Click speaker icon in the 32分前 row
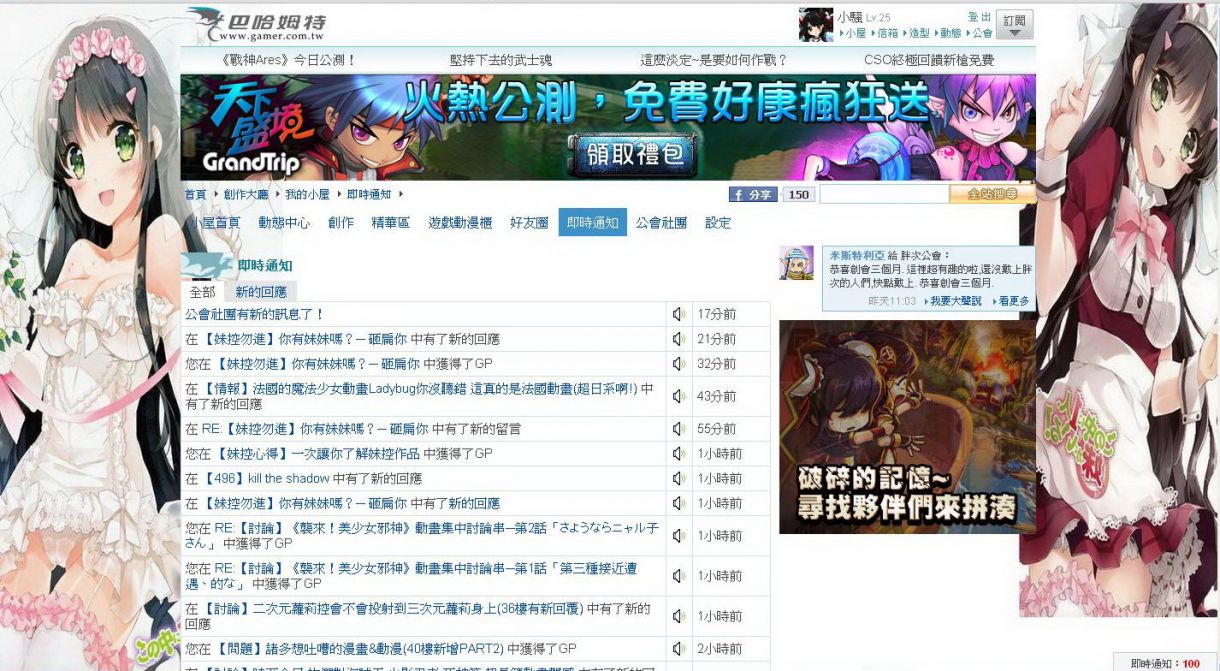Image resolution: width=1220 pixels, height=671 pixels. click(679, 364)
